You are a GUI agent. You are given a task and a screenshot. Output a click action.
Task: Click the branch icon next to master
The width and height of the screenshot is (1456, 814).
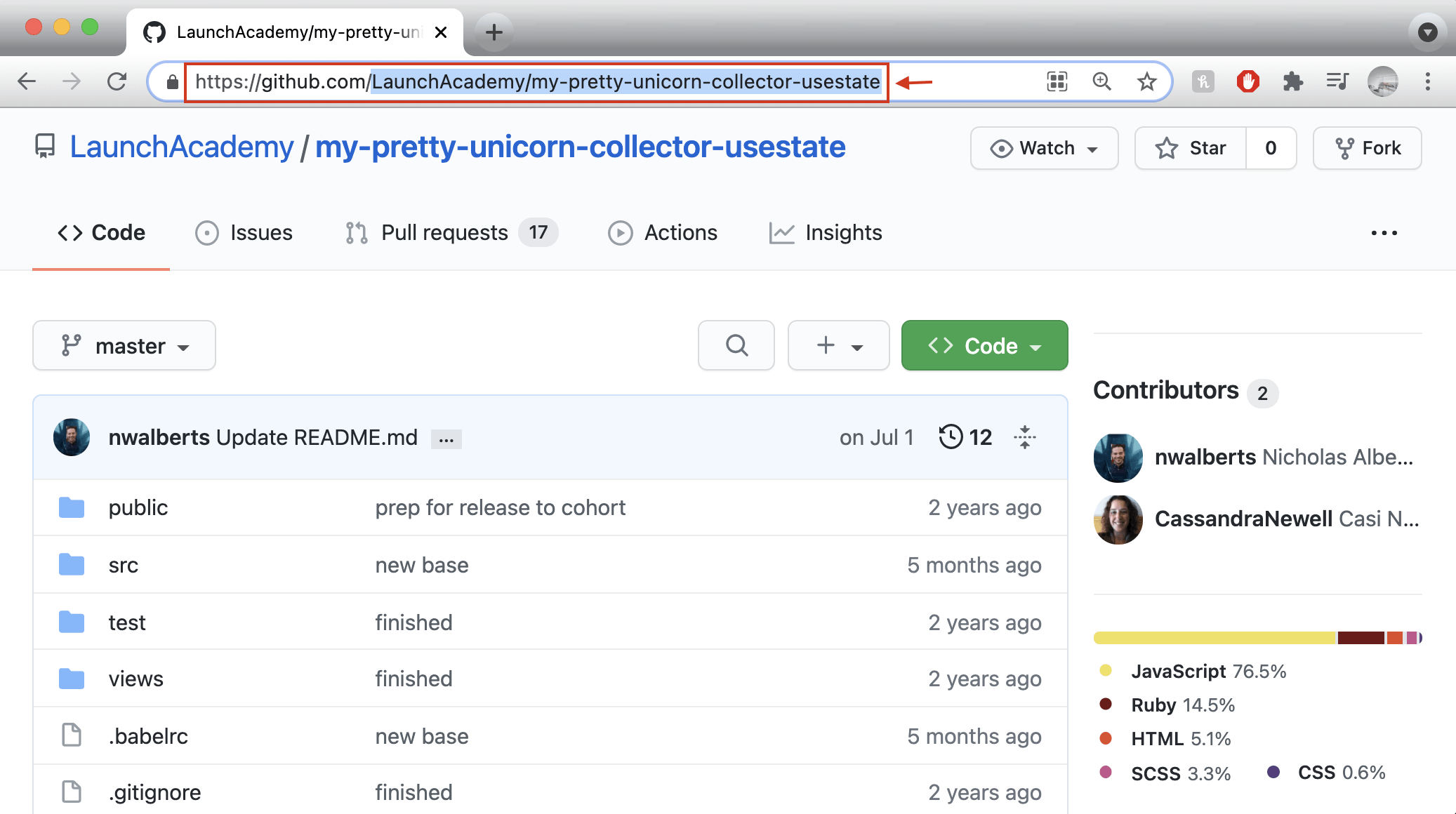click(x=70, y=345)
